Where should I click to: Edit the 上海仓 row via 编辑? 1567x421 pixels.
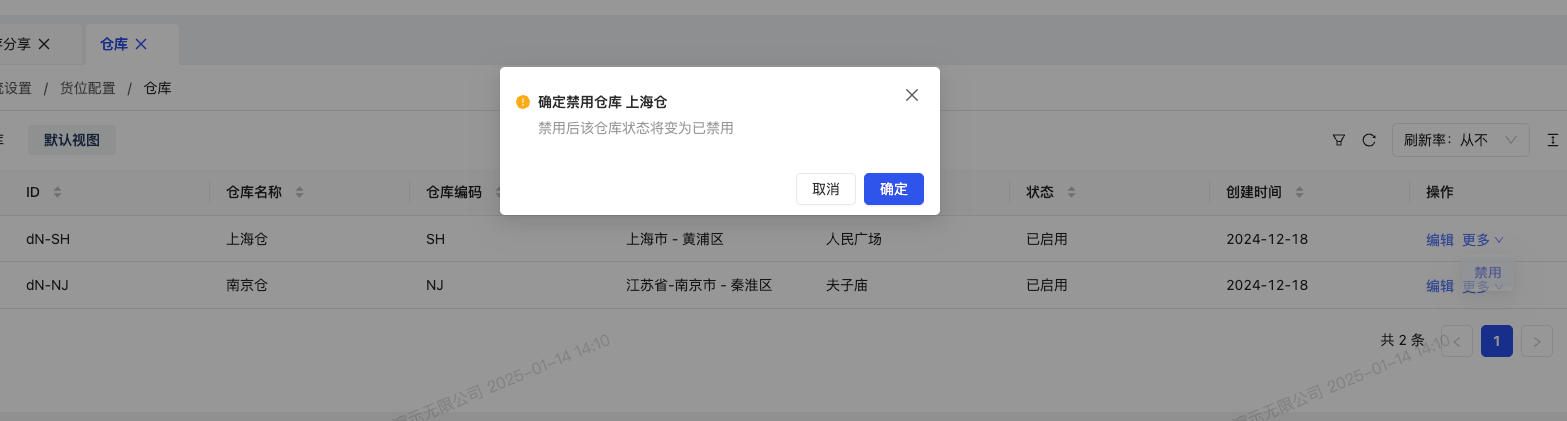tap(1440, 240)
